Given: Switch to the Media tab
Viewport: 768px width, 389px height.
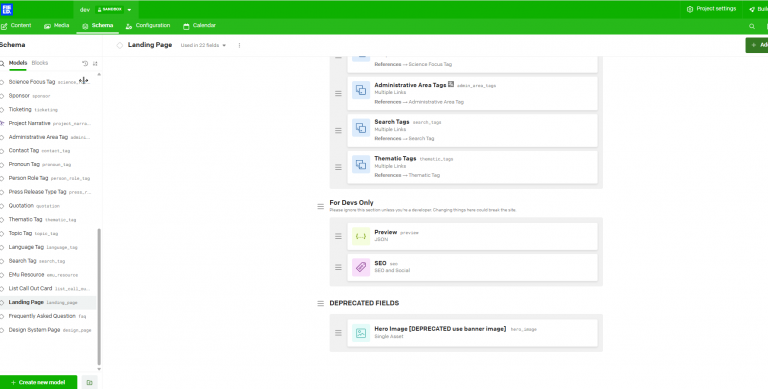Looking at the screenshot, I should click(56, 25).
